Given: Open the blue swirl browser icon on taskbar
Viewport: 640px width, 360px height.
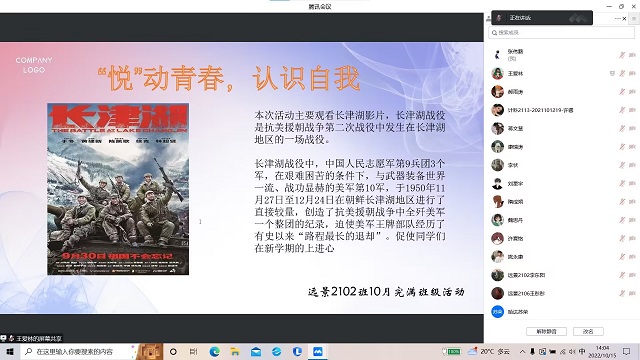Looking at the screenshot, I should click(276, 351).
